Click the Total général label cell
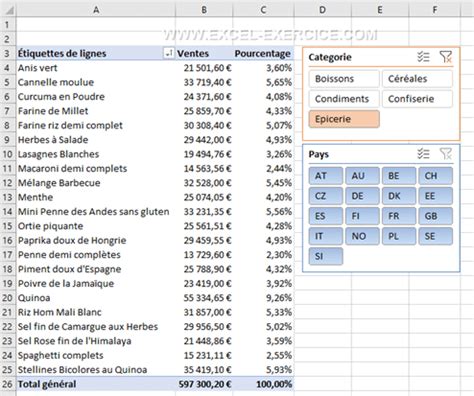This screenshot has height=396, width=474. (x=96, y=384)
